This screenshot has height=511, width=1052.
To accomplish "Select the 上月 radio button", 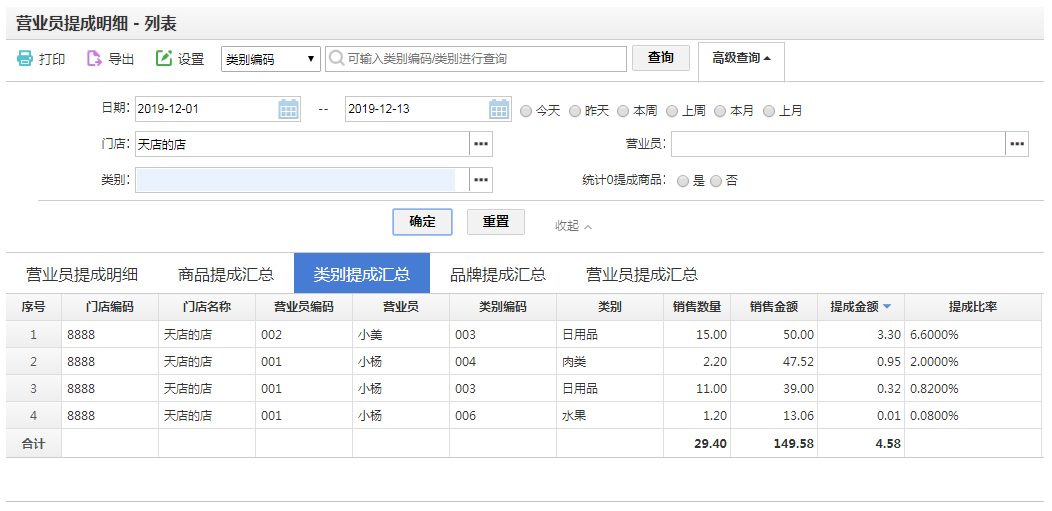I will 769,111.
